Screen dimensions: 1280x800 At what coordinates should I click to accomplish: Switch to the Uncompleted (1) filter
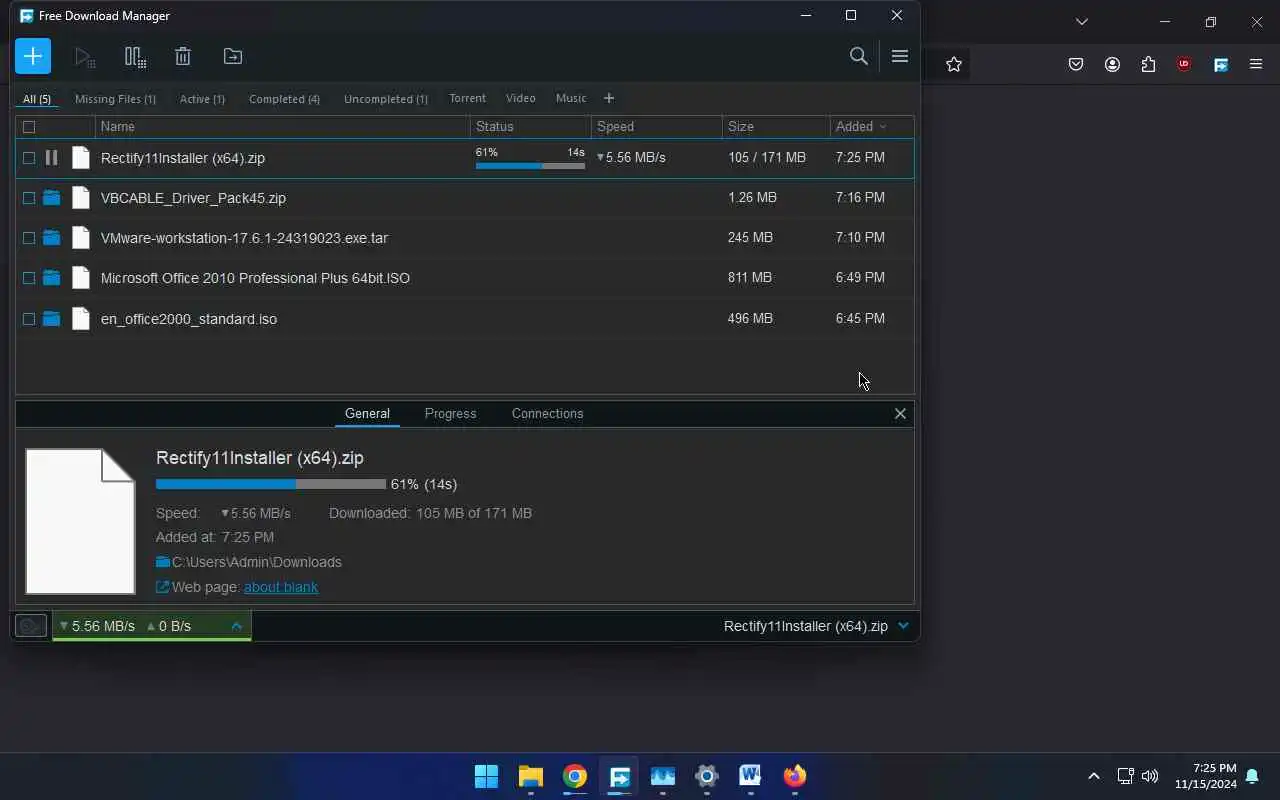point(386,99)
